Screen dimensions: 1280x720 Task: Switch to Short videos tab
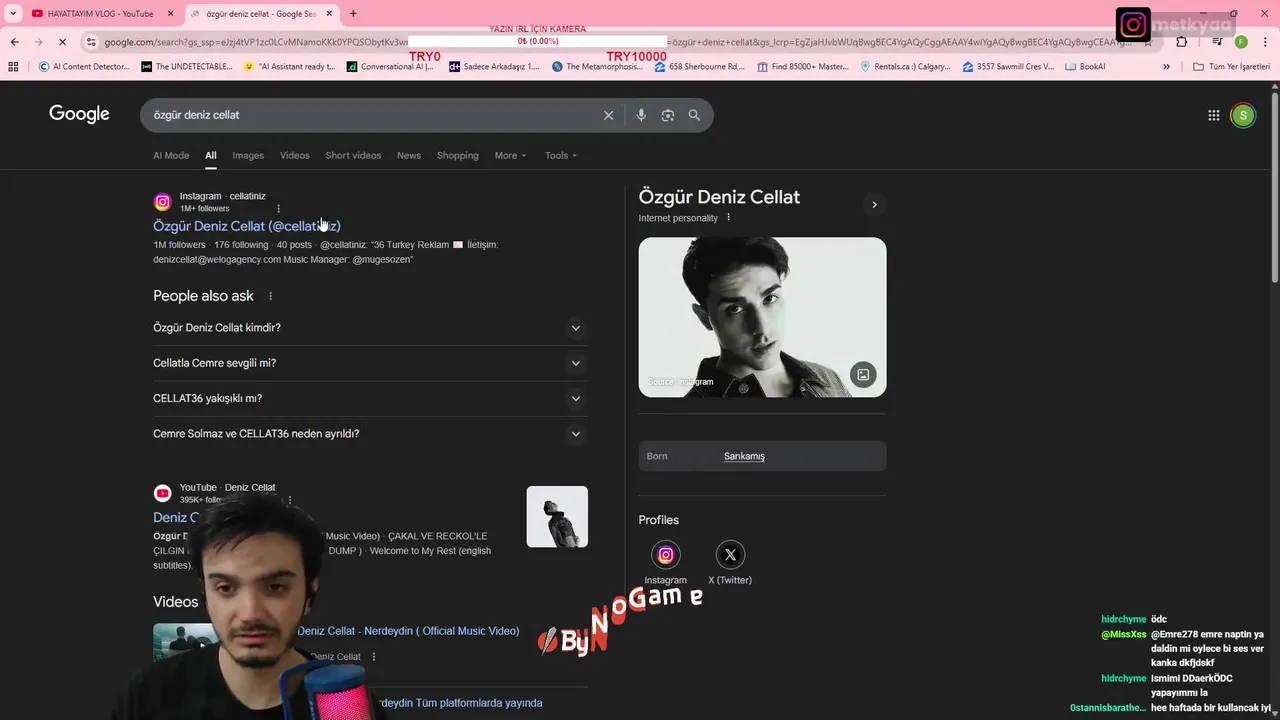353,156
